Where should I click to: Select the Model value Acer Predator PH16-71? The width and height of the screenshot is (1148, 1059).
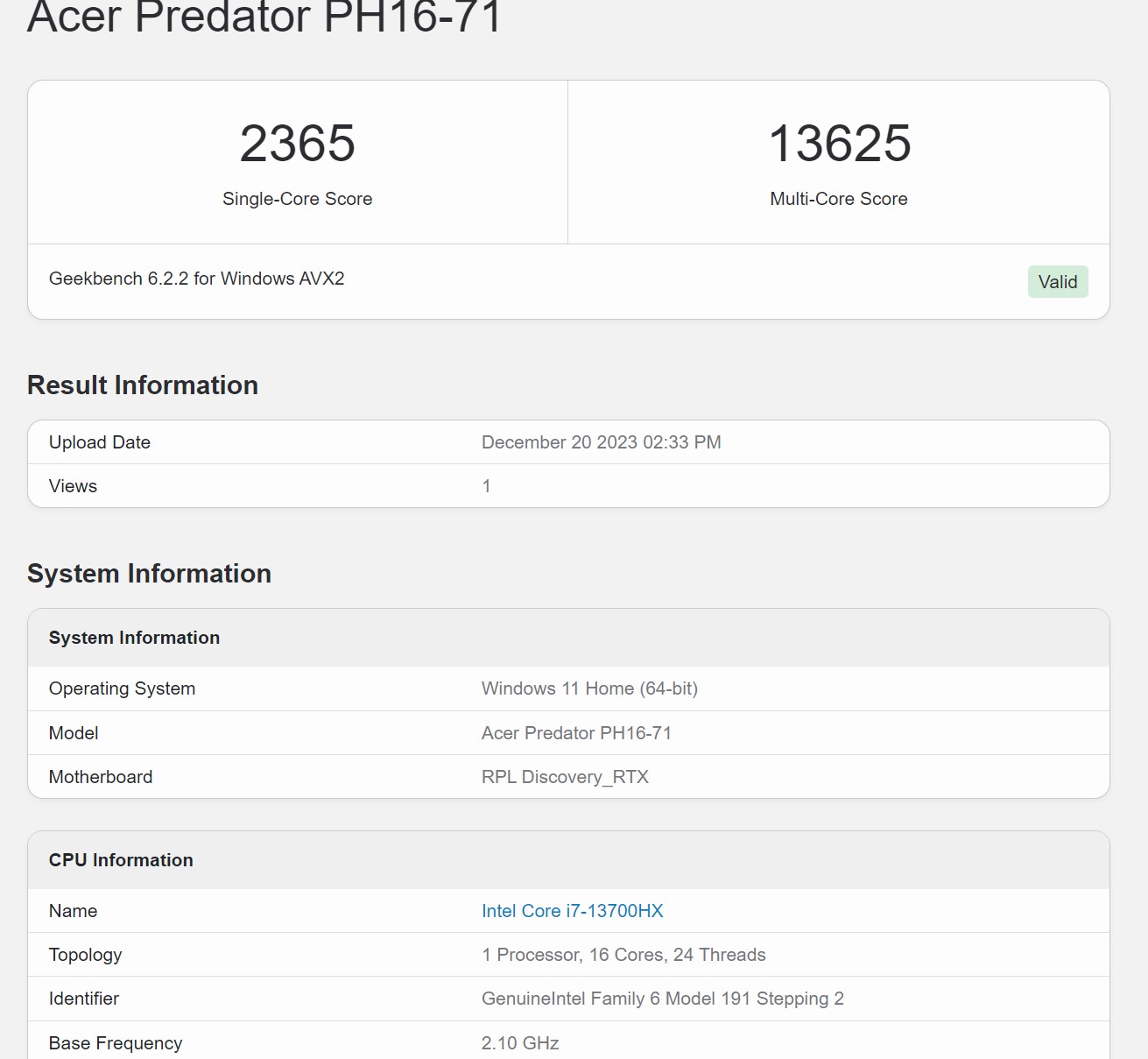pyautogui.click(x=576, y=733)
